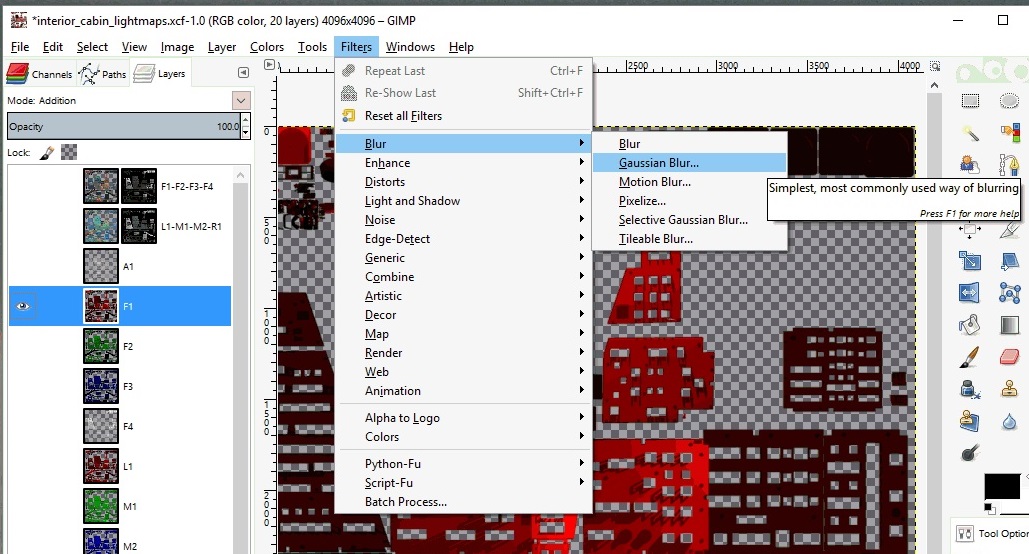Click Gaussian Blur in the Blur submenu
The image size is (1029, 554).
pos(658,163)
